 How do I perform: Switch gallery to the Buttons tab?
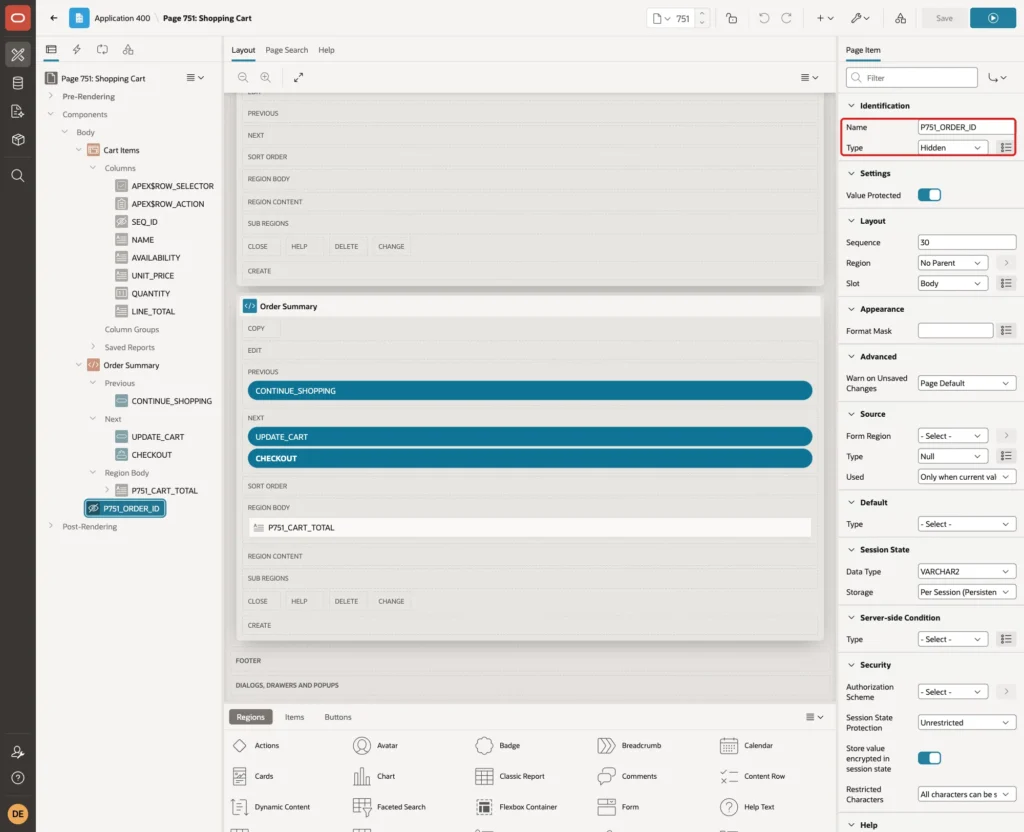[338, 717]
